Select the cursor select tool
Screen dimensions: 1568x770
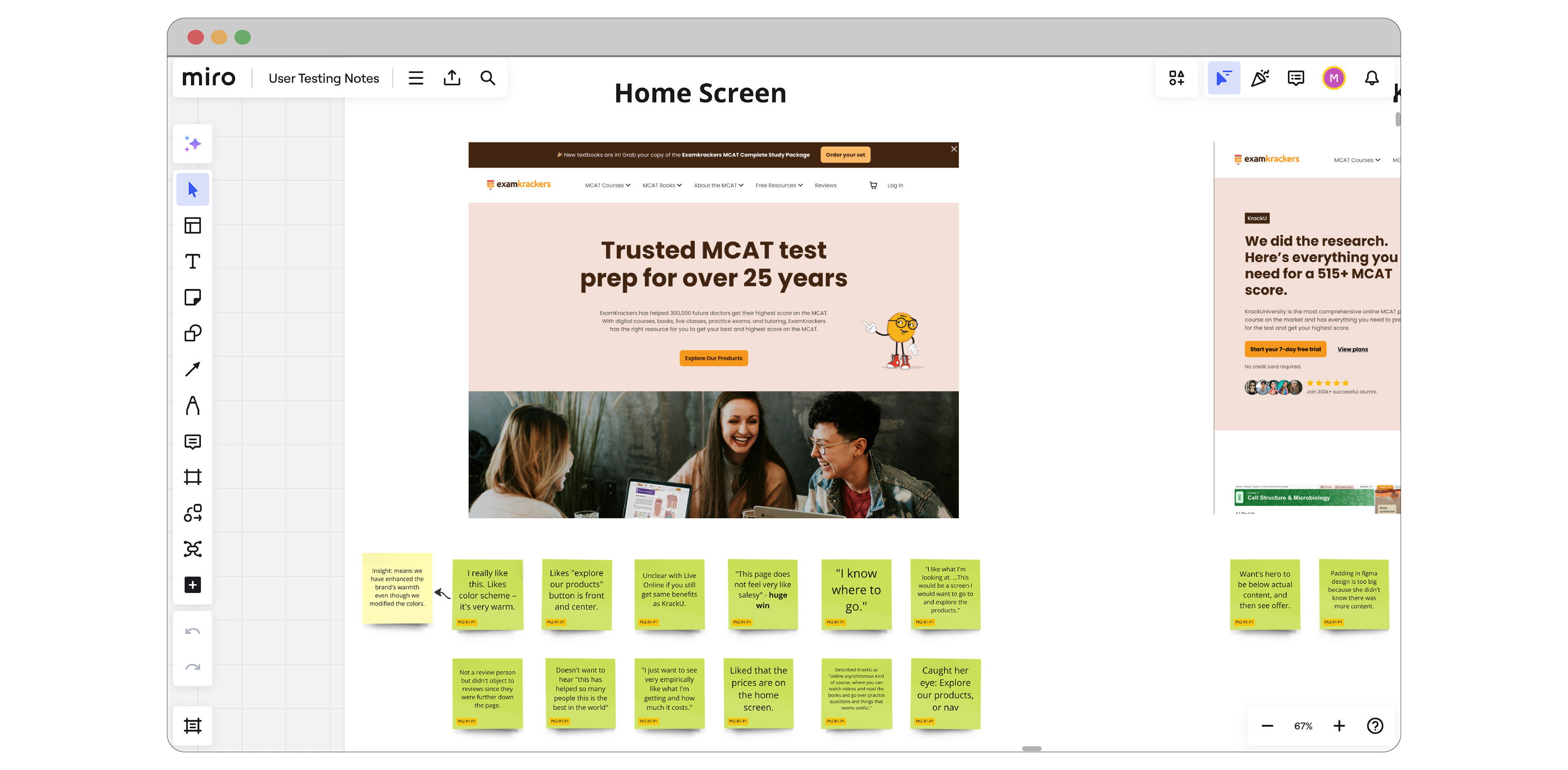[192, 189]
